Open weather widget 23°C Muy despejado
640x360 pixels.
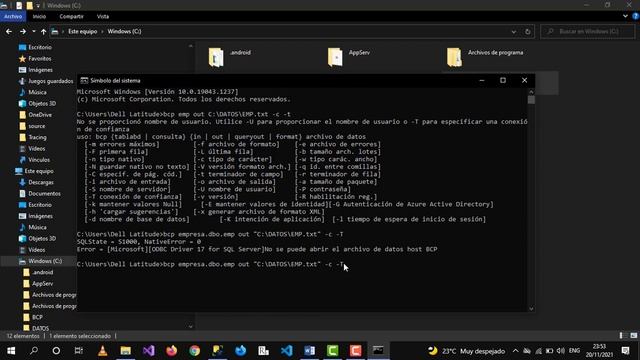(x=466, y=351)
